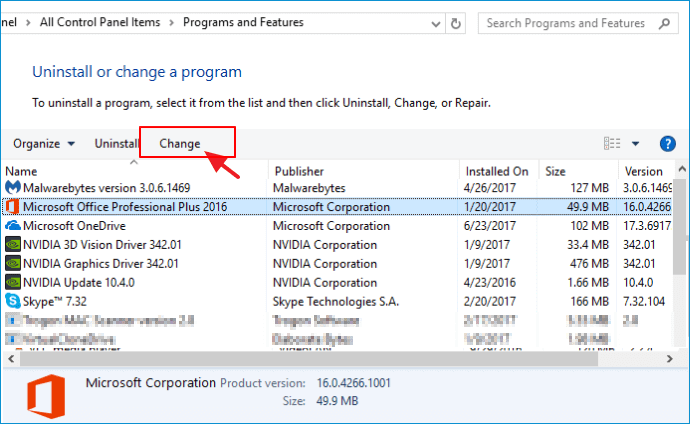Go to All Control Panel Items breadcrumb

(100, 22)
